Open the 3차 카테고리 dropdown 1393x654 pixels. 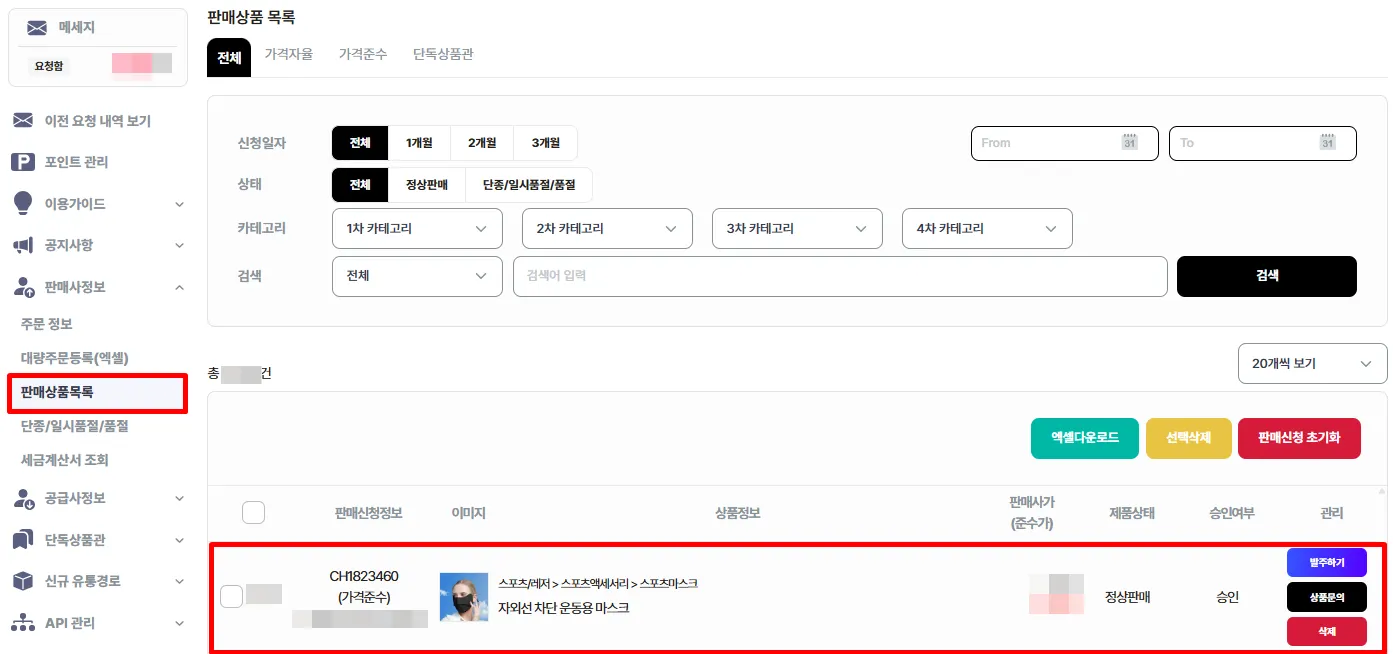[x=797, y=228]
